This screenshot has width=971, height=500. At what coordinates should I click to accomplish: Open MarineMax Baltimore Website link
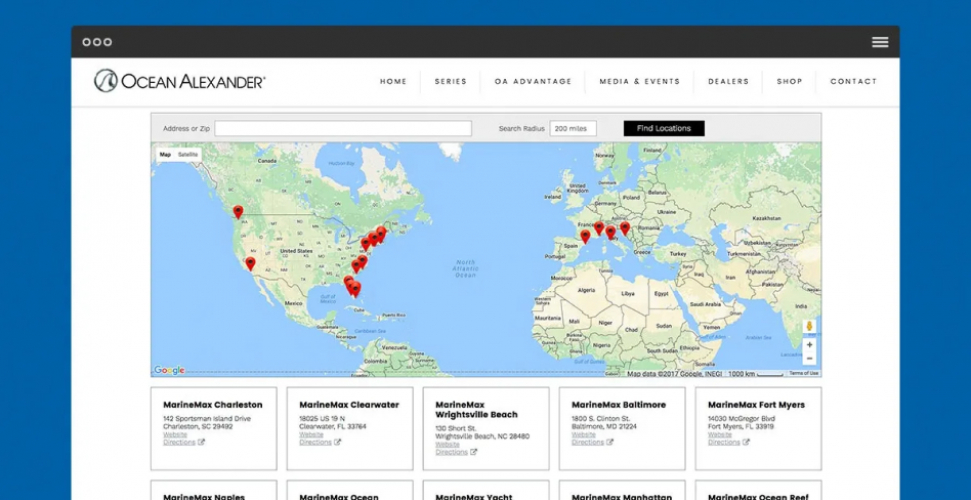coord(583,435)
